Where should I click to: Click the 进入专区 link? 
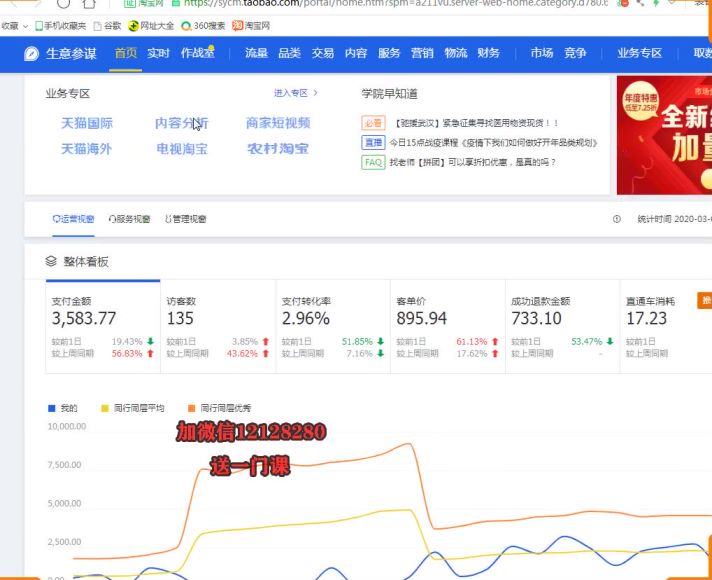[296, 93]
